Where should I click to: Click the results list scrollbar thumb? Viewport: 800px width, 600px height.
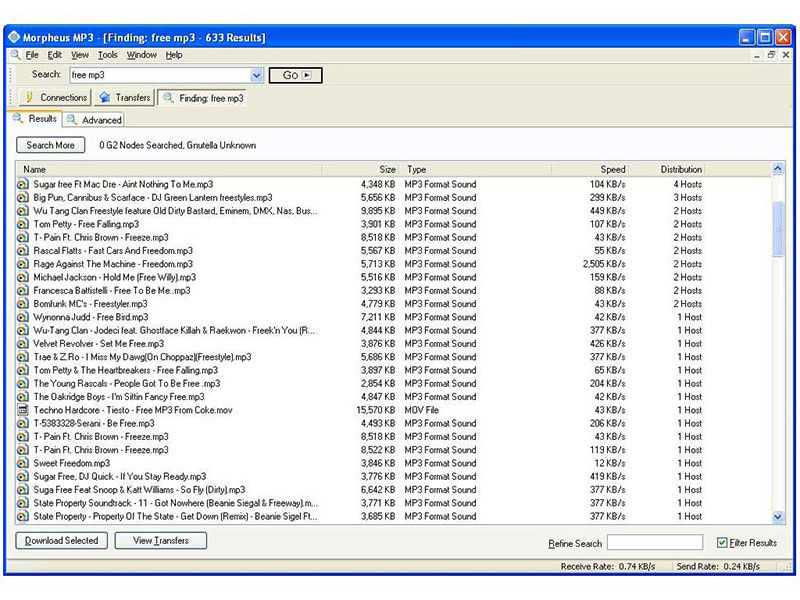pos(778,229)
